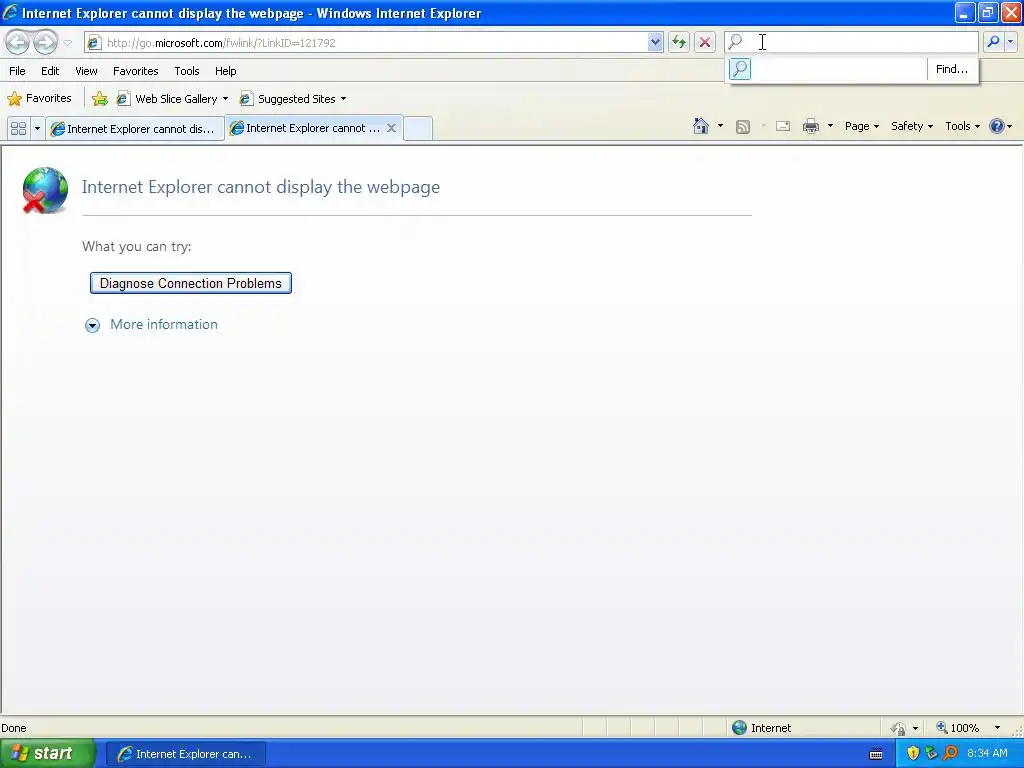Open the Web Slice Gallery link
Image resolution: width=1024 pixels, height=768 pixels.
click(167, 99)
